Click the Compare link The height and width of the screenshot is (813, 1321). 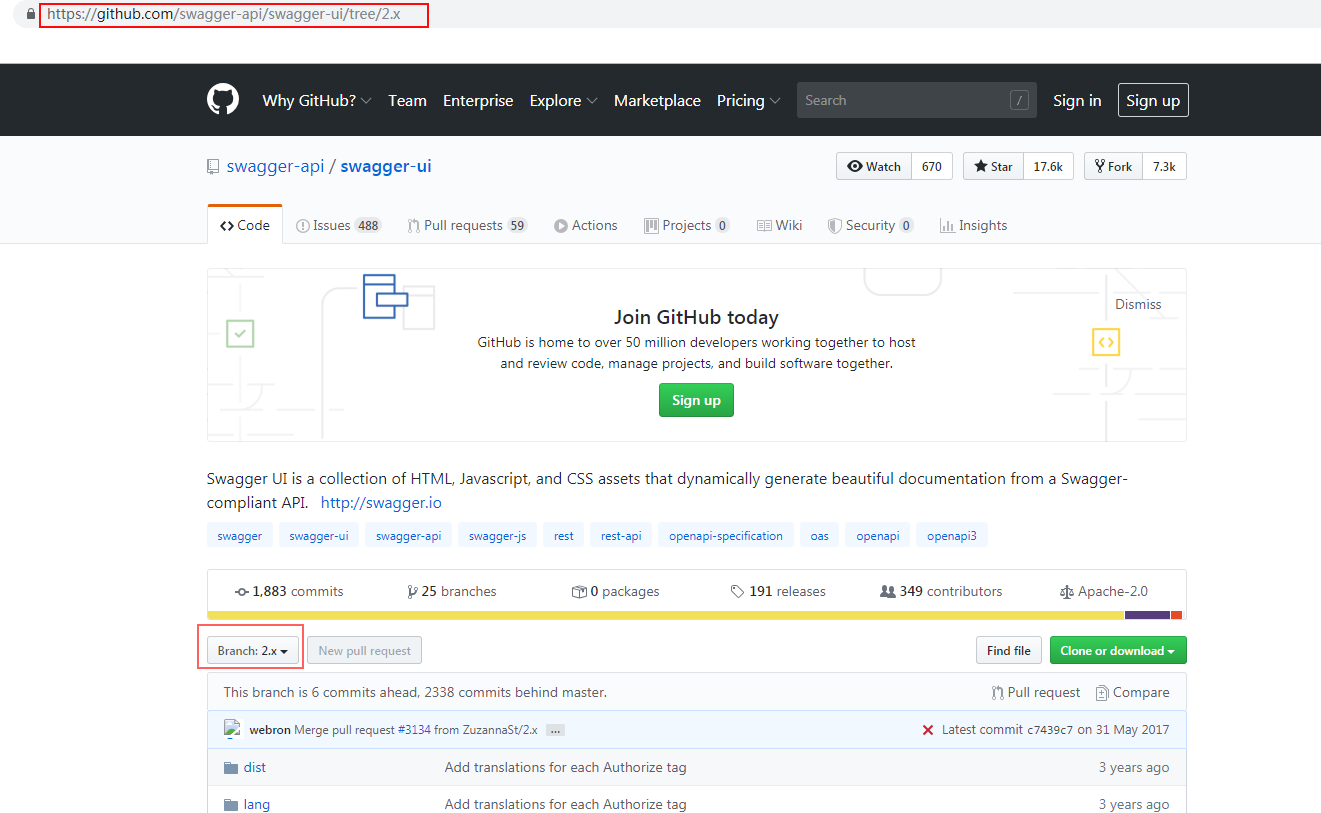point(1133,692)
